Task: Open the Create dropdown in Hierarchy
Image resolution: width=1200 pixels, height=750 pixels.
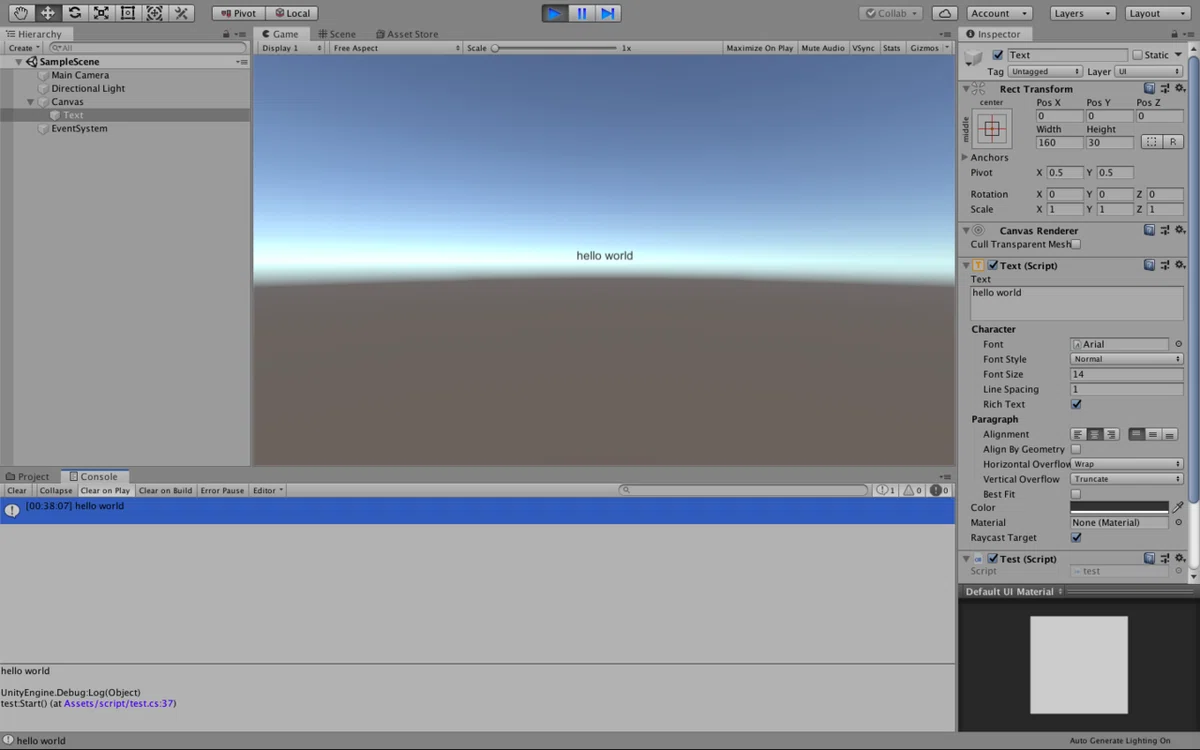Action: 24,48
